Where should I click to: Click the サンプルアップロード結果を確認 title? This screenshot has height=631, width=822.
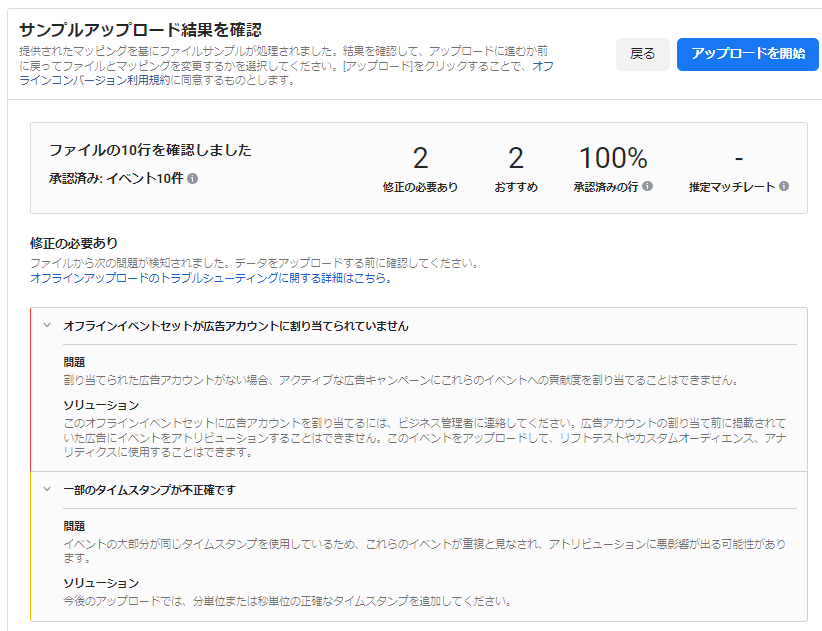tap(140, 30)
